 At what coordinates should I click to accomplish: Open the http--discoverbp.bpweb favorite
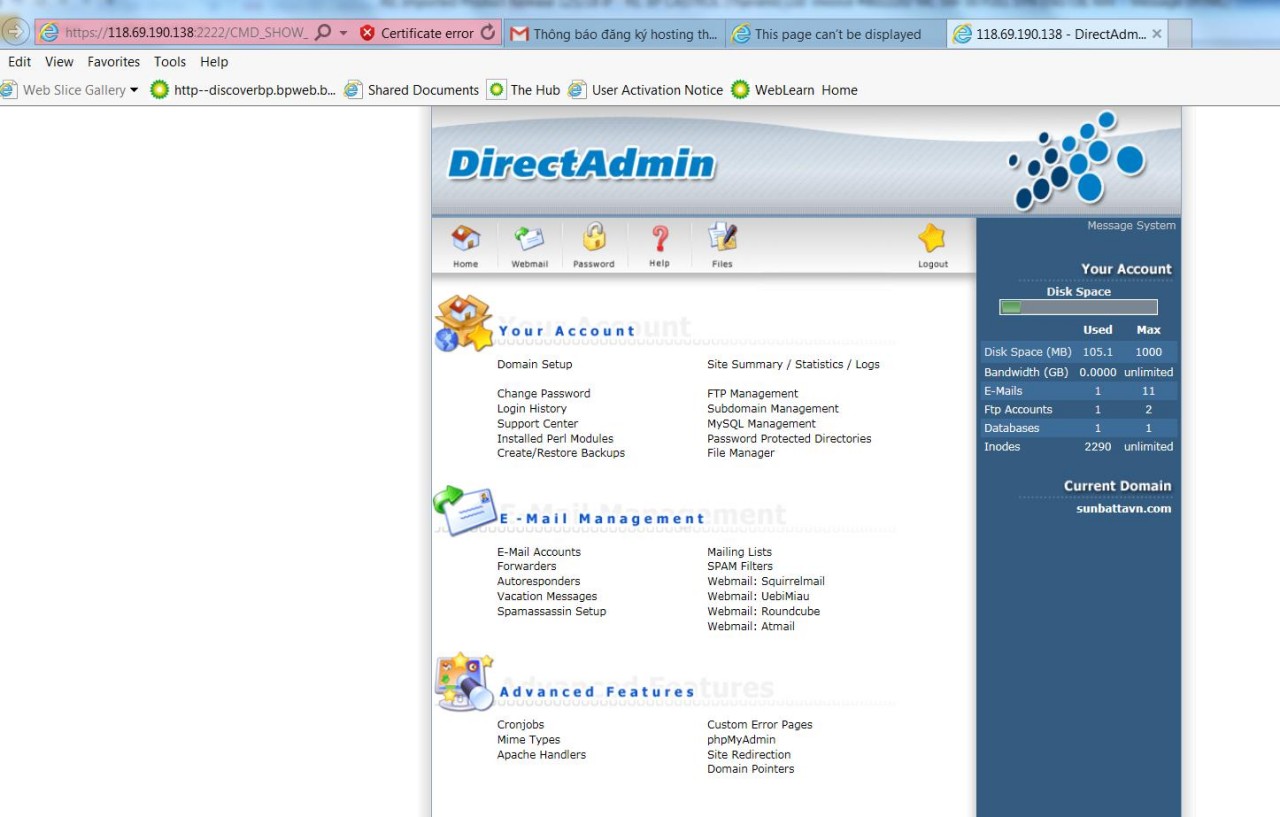pos(243,90)
